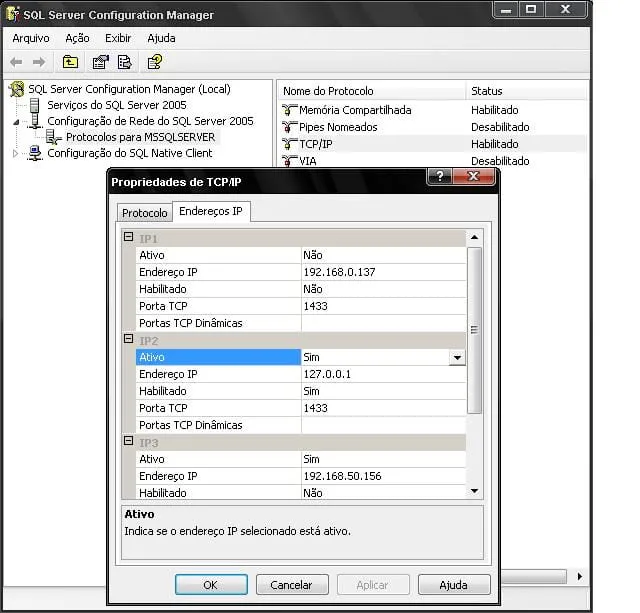
Task: Click the Serviços do SQL Server 2005 icon
Action: (x=34, y=105)
